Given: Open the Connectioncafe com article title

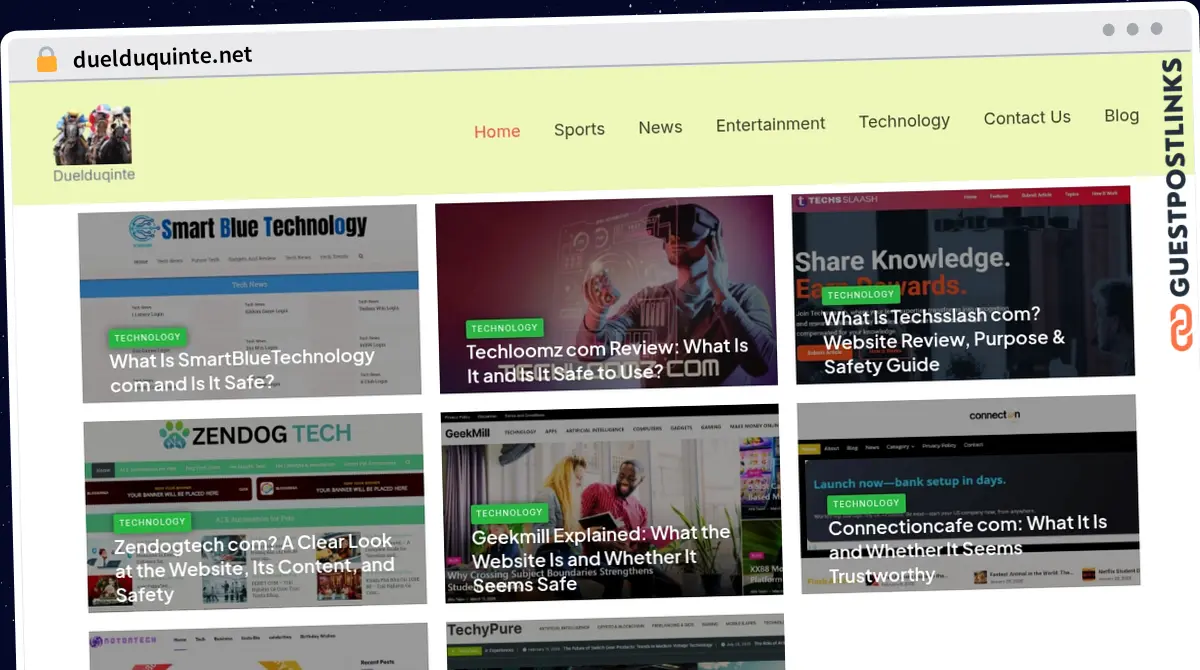Looking at the screenshot, I should [x=967, y=548].
